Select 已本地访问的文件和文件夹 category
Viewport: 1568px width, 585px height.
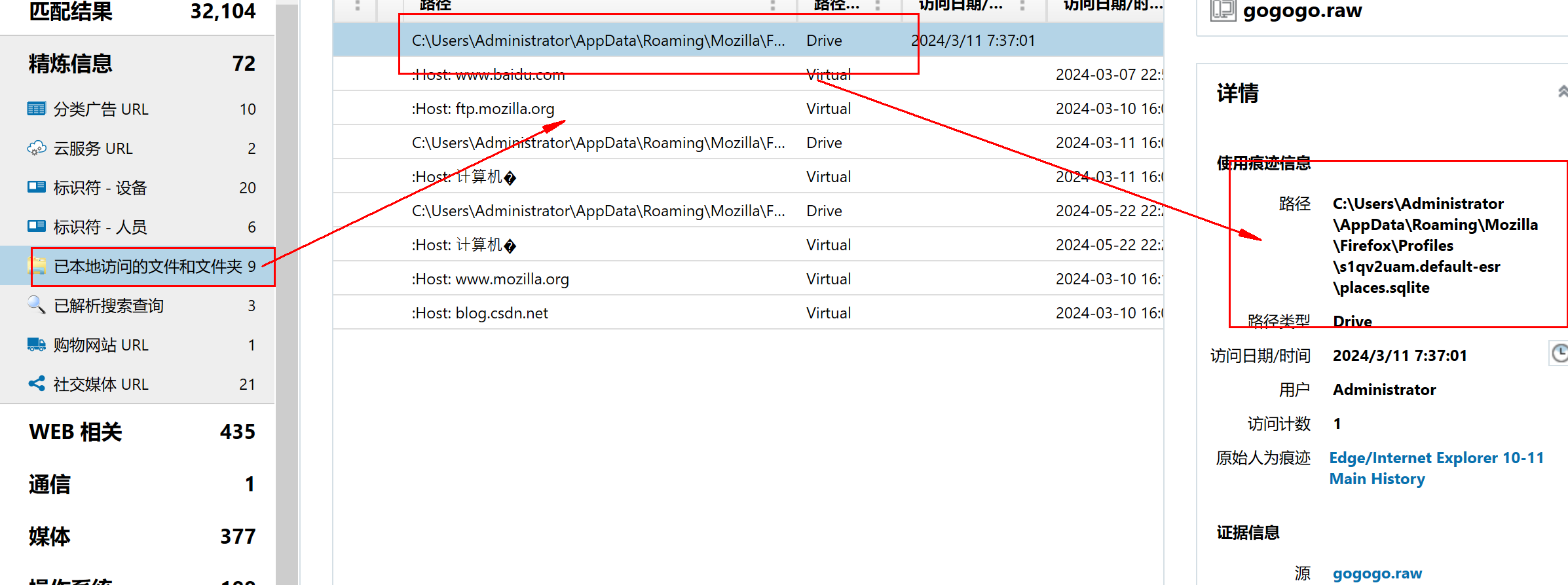coord(138,266)
